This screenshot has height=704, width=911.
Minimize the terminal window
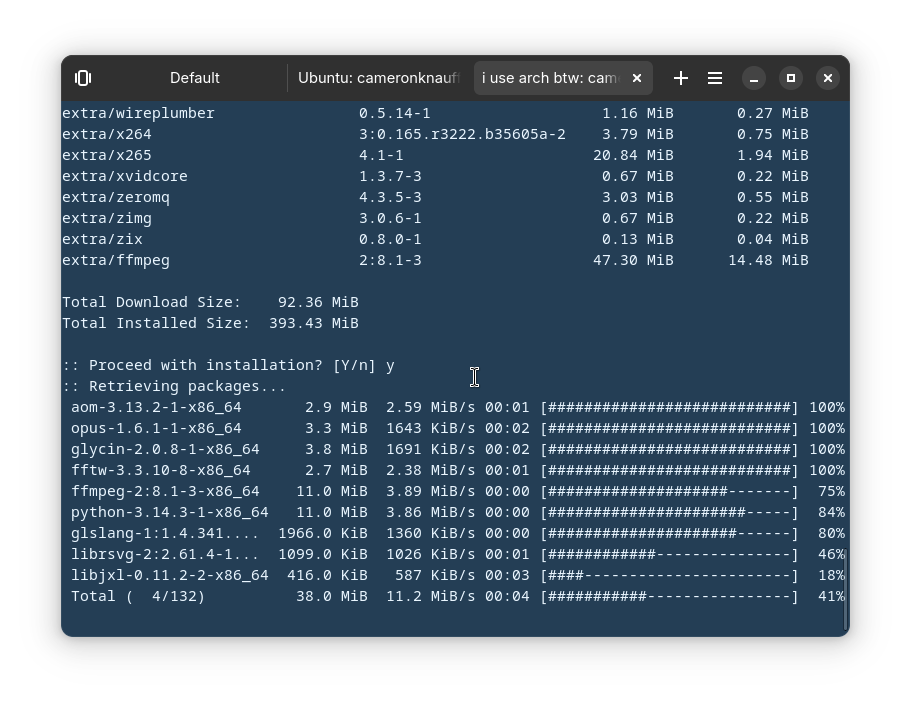[754, 78]
